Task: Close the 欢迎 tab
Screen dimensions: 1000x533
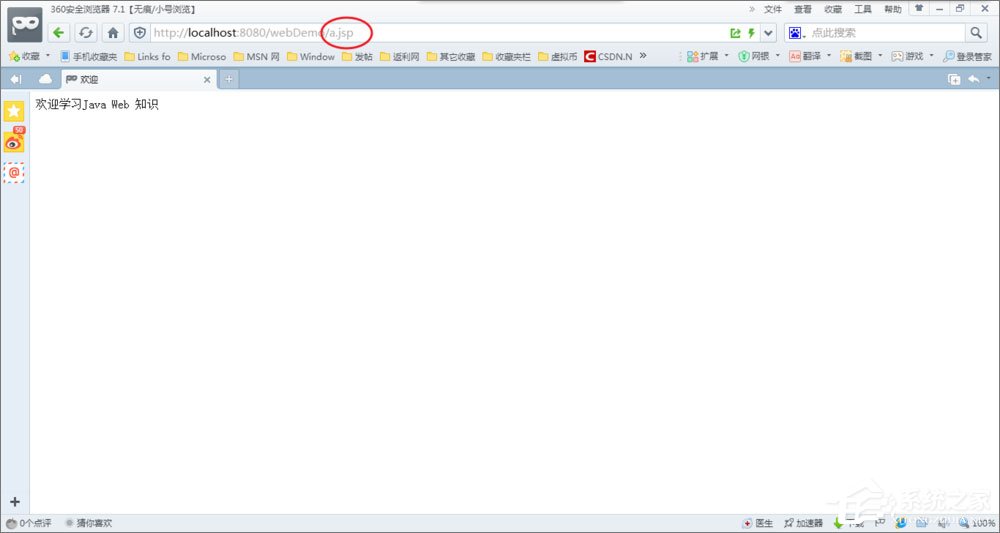Action: tap(207, 80)
